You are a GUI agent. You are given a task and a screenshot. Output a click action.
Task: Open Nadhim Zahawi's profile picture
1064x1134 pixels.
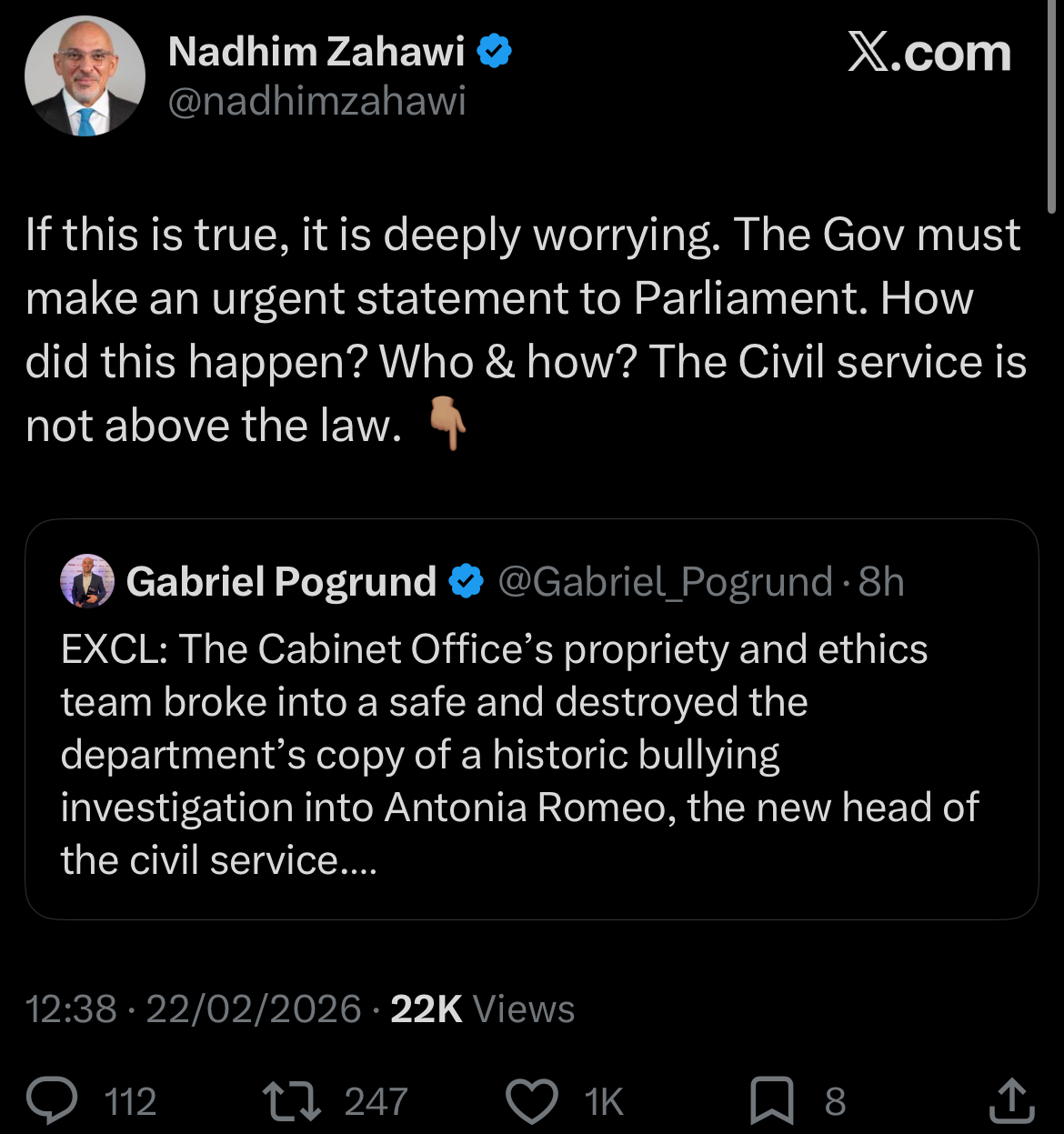pyautogui.click(x=85, y=76)
